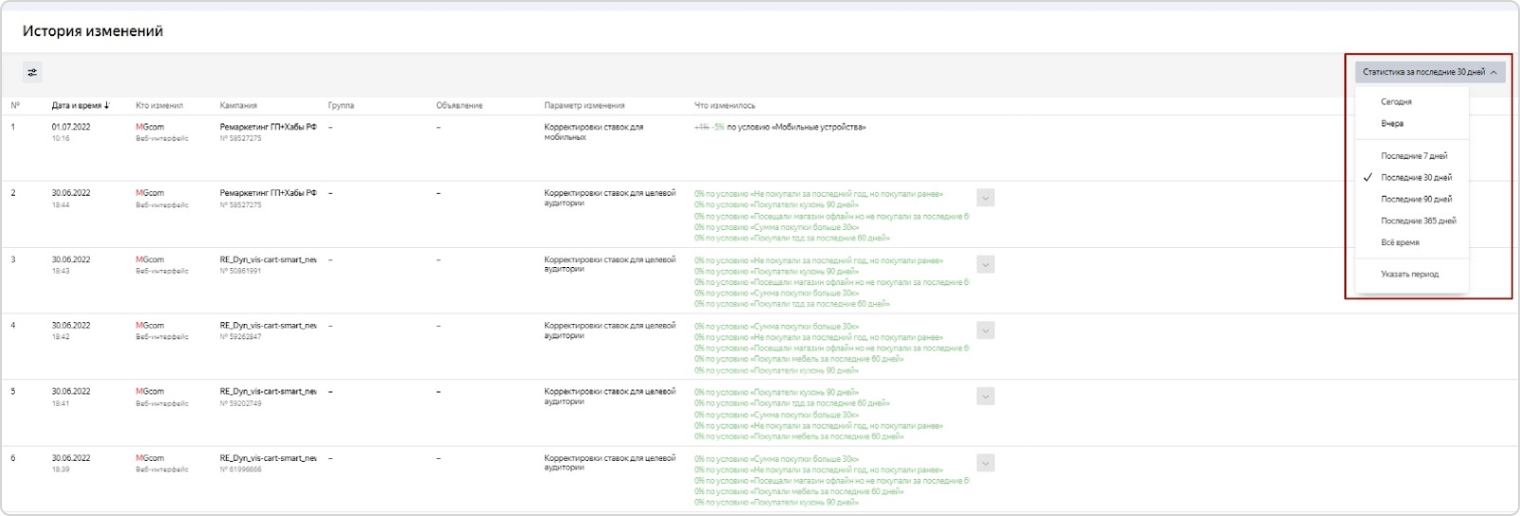Screen dimensions: 1520x516
Task: Expand the changes list in row 6
Action: click(x=985, y=462)
